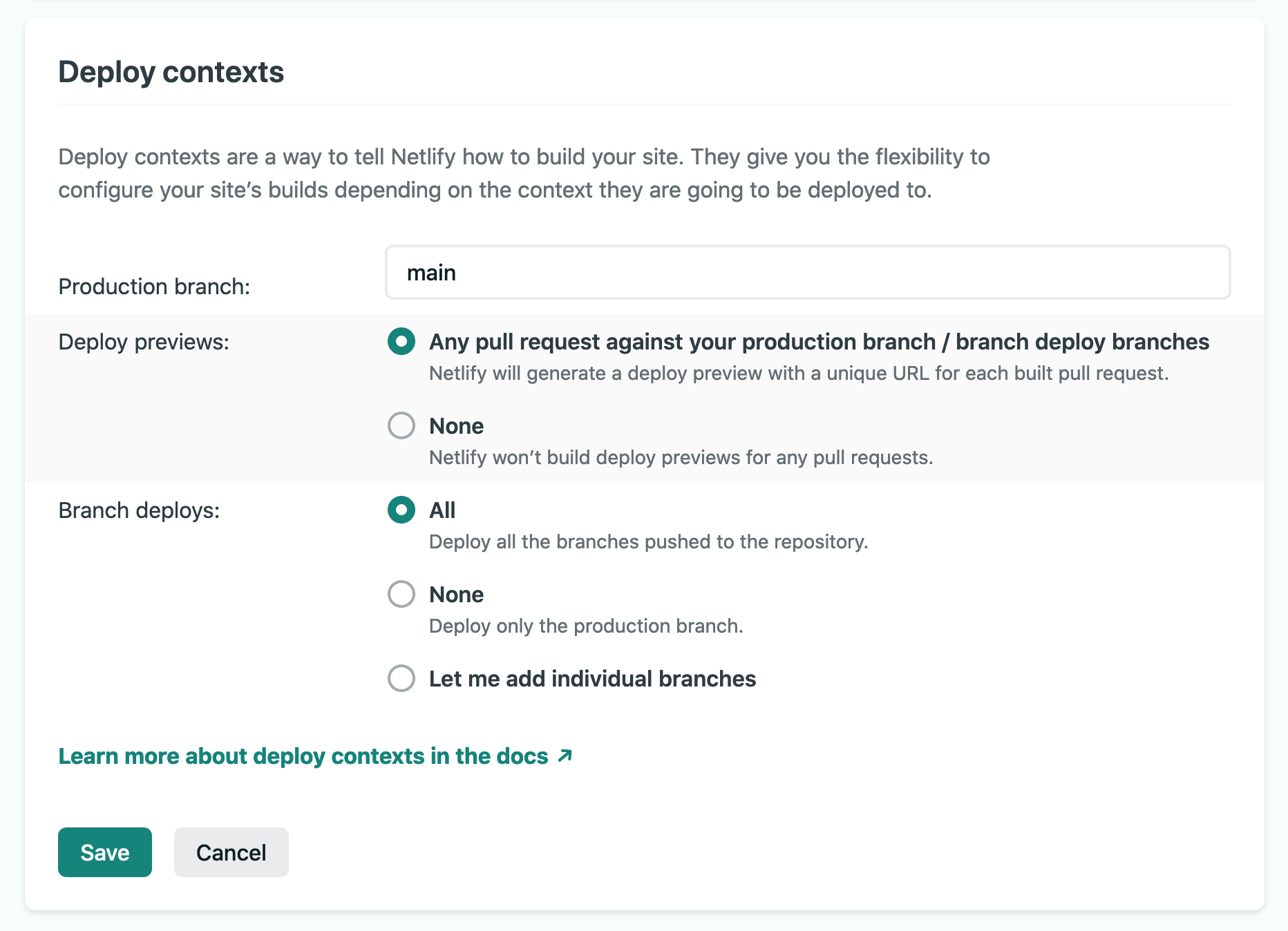The height and width of the screenshot is (931, 1288).
Task: Enable deploy previews for any pull request
Action: [401, 341]
